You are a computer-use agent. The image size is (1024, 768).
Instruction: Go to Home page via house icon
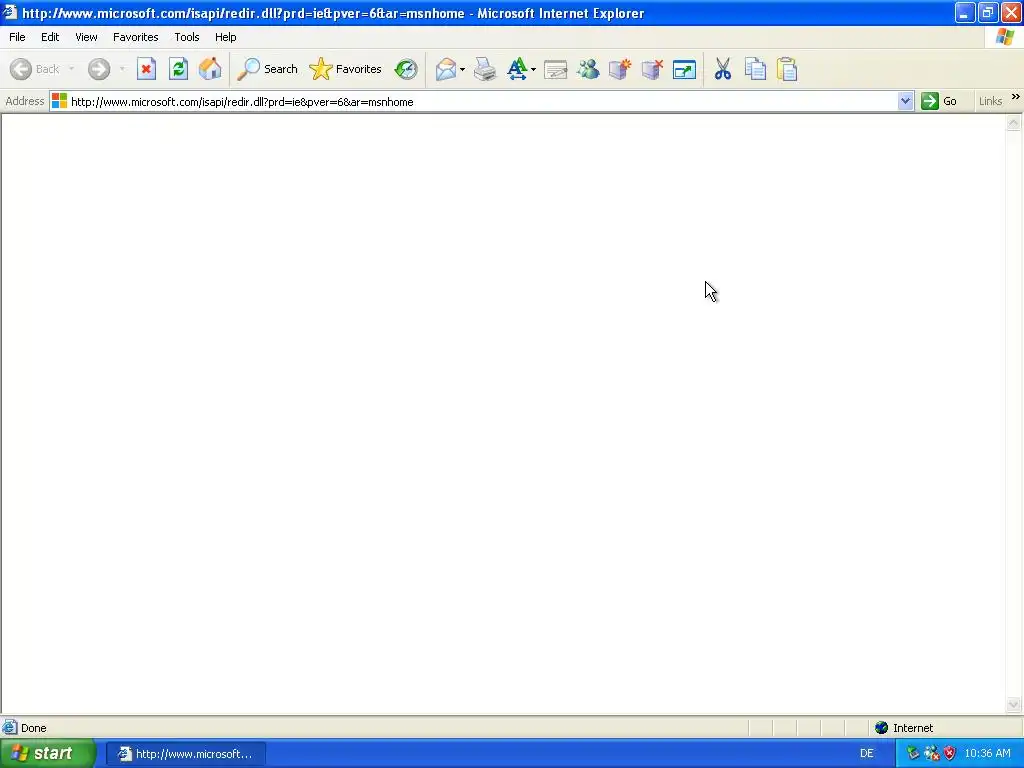pyautogui.click(x=210, y=69)
